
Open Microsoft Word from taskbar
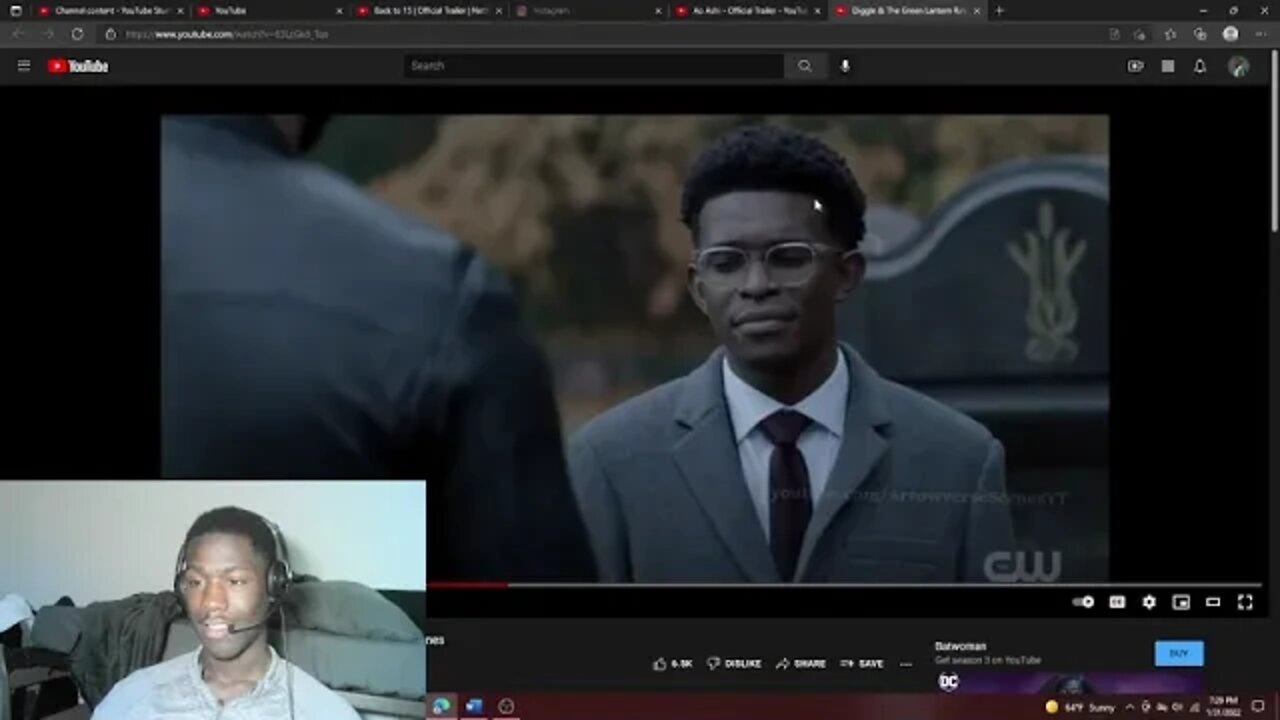(474, 706)
